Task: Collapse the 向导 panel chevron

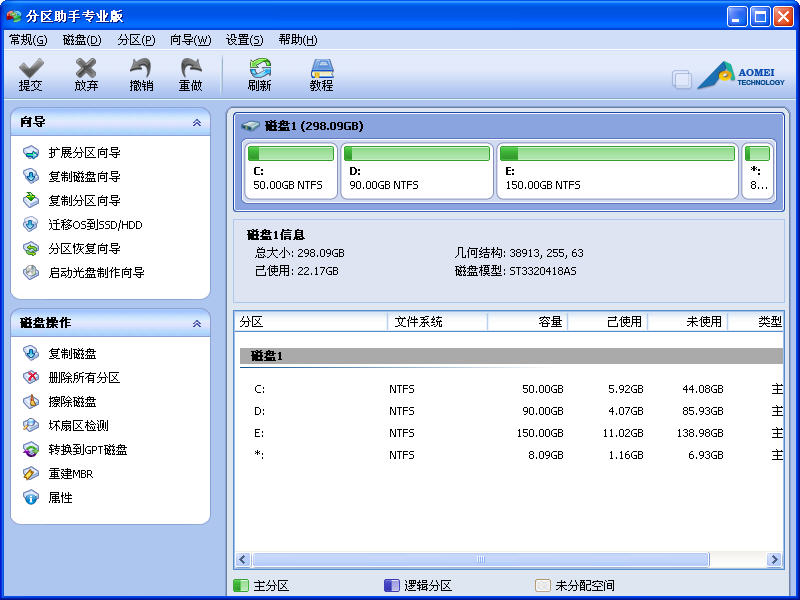Action: pyautogui.click(x=197, y=122)
